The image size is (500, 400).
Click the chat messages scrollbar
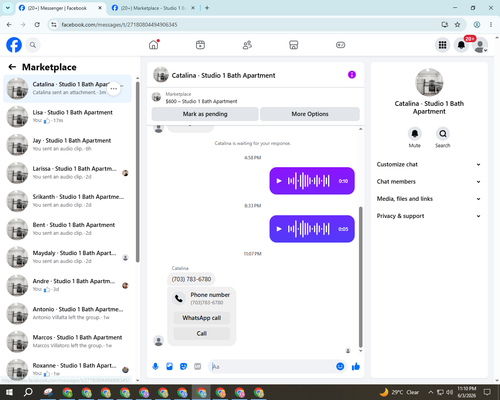coord(360,277)
